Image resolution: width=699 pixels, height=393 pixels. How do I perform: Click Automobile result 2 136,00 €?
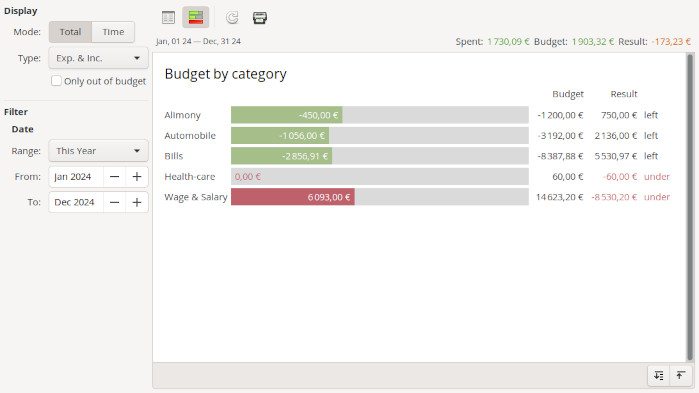point(616,135)
